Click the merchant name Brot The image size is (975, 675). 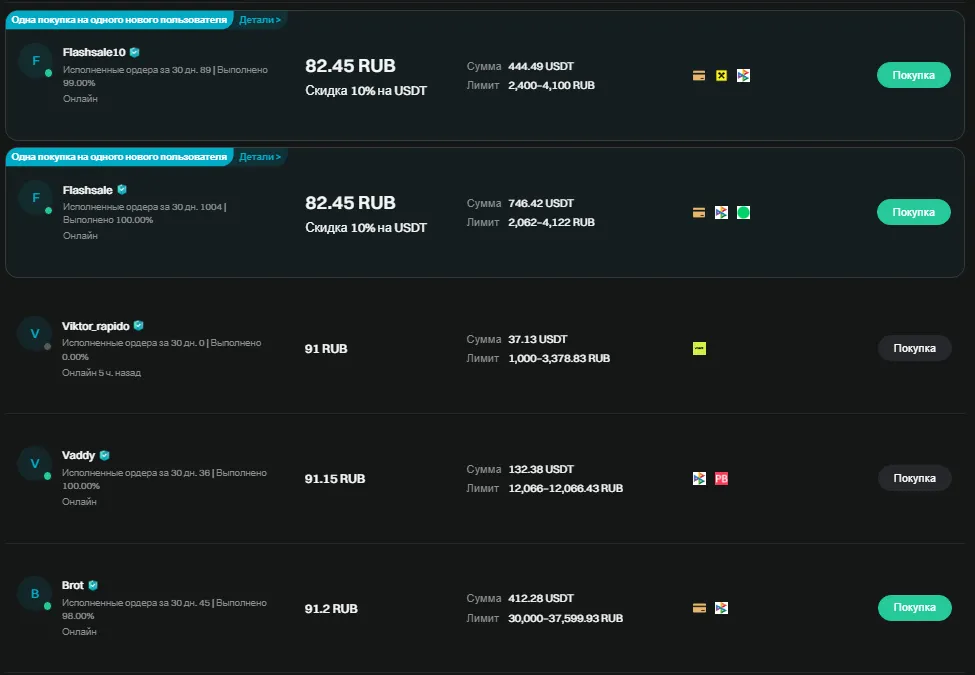[71, 585]
